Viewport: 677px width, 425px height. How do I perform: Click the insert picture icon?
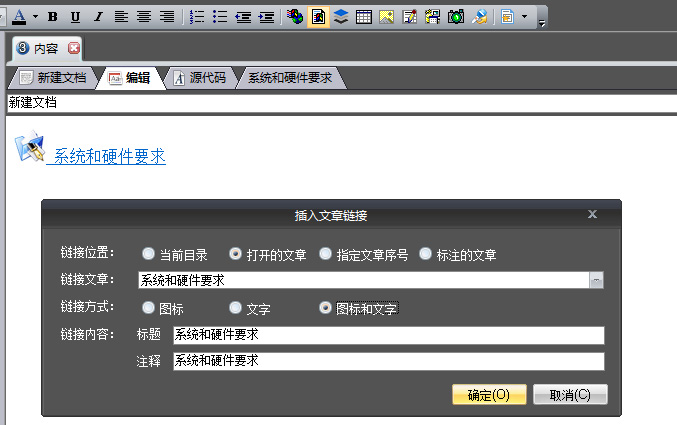pos(386,17)
